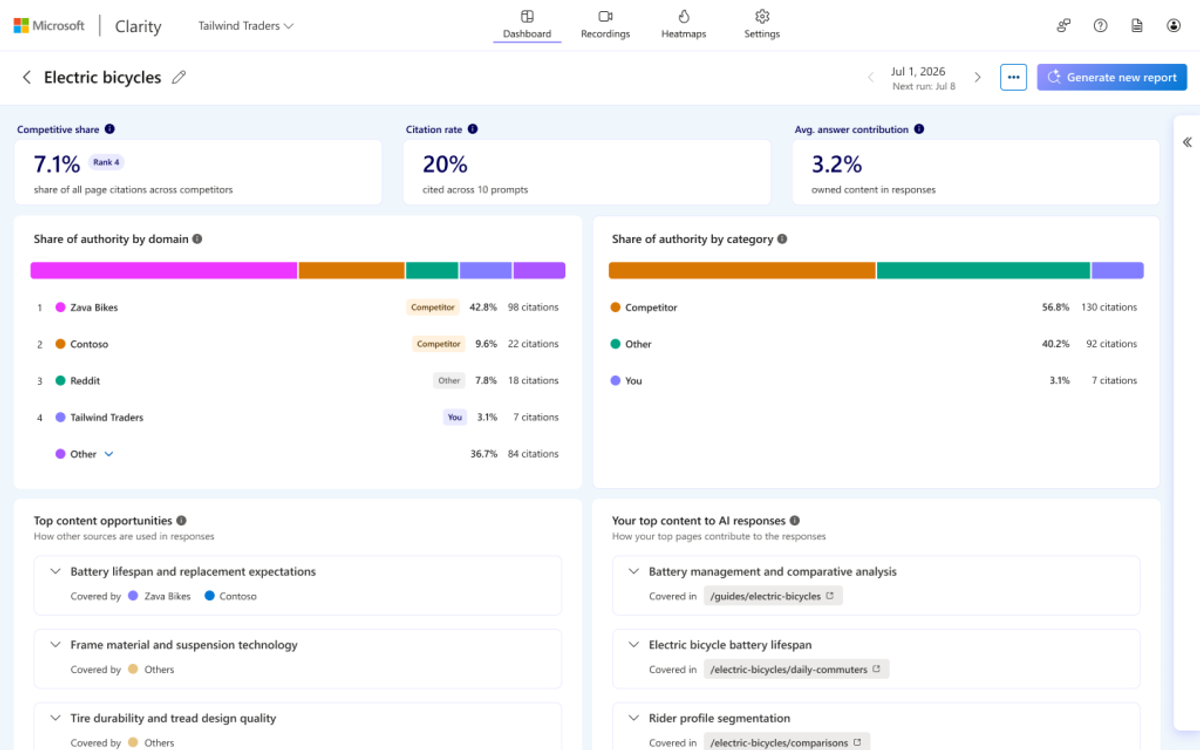This screenshot has height=750, width=1200.
Task: Expand Battery management and comparative analysis
Action: pyautogui.click(x=633, y=572)
